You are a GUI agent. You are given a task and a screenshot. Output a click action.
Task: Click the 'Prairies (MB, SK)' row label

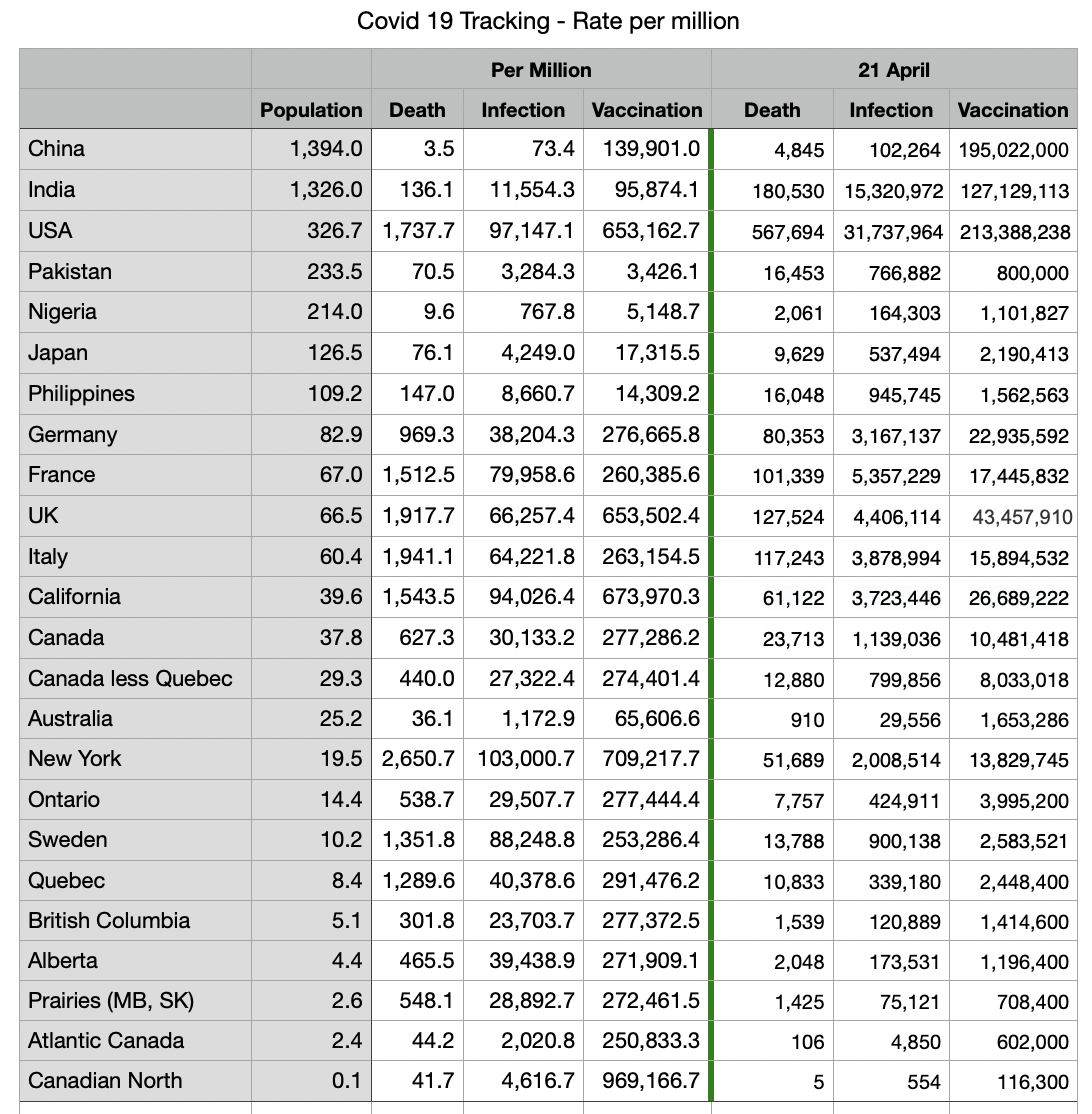coord(111,1000)
